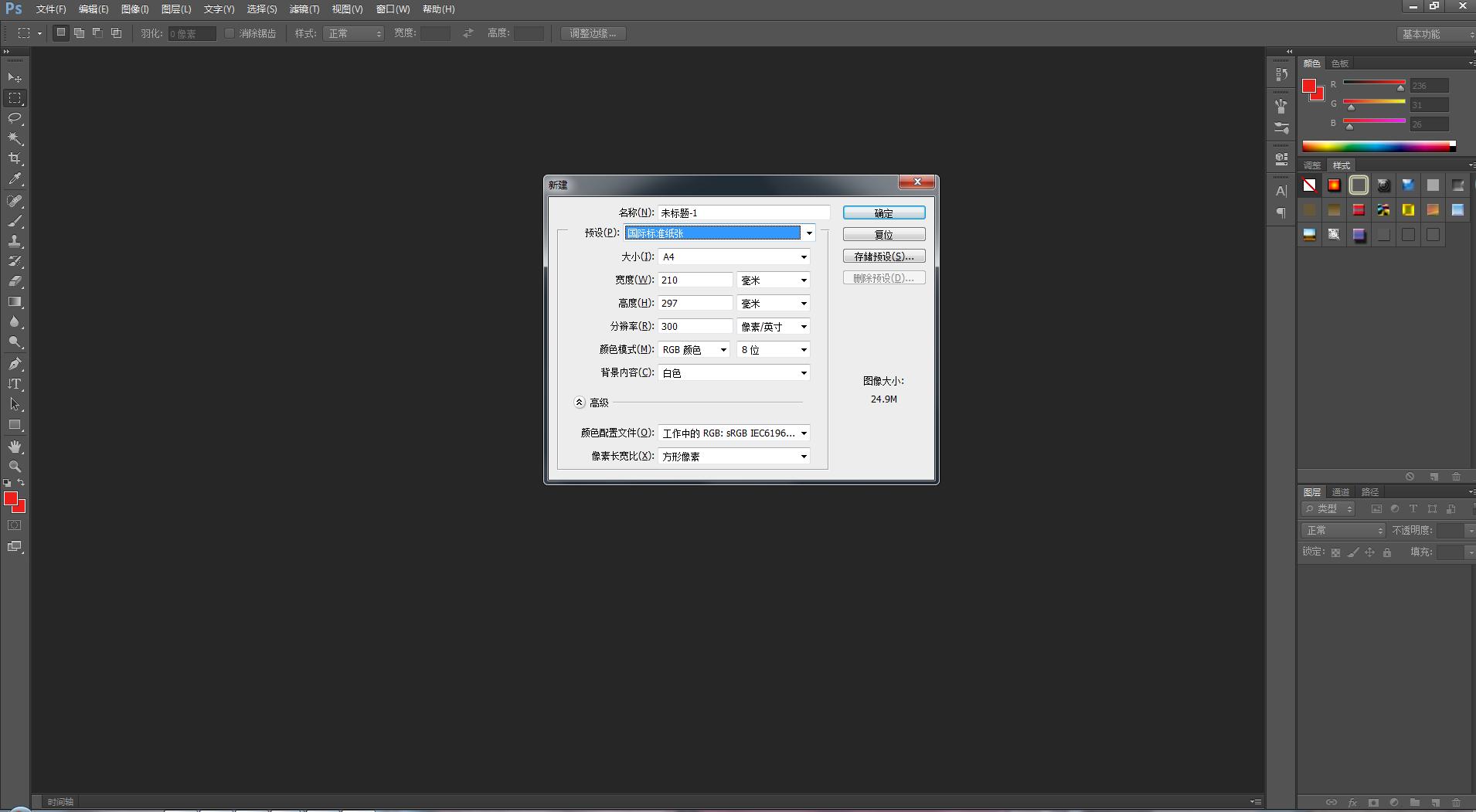Click the 存储预设(S)... button

coord(883,257)
